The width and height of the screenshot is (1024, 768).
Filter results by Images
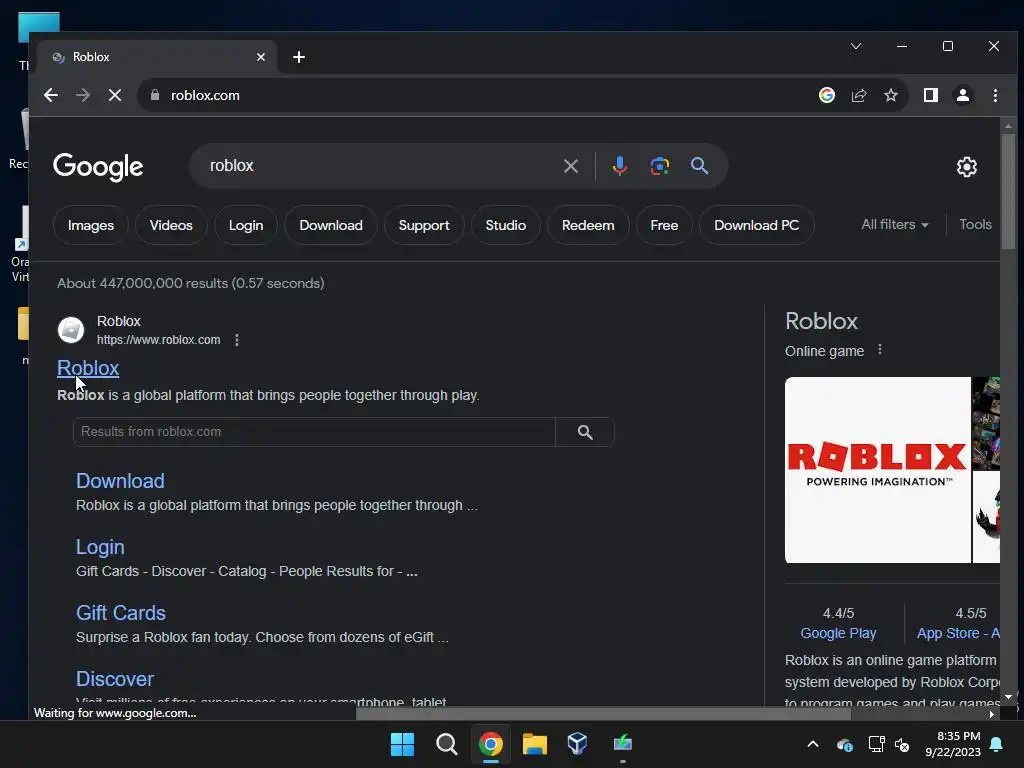click(x=91, y=225)
